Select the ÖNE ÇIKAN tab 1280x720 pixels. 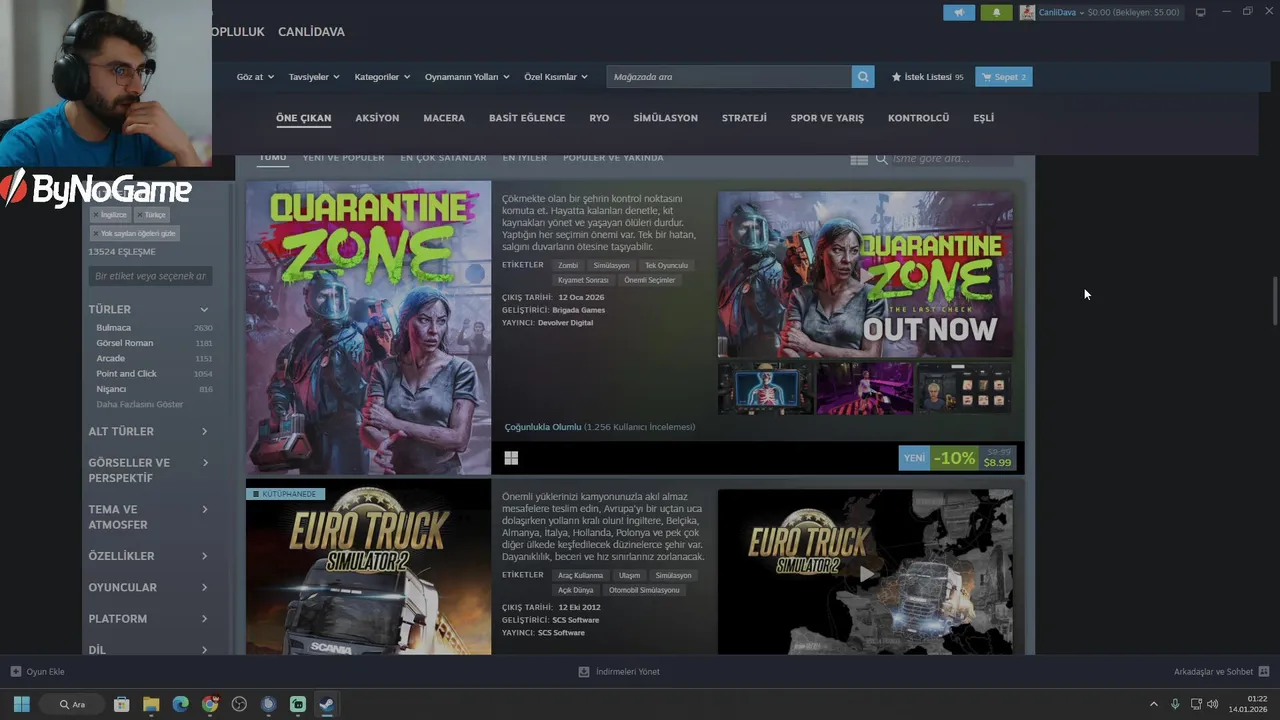point(303,118)
